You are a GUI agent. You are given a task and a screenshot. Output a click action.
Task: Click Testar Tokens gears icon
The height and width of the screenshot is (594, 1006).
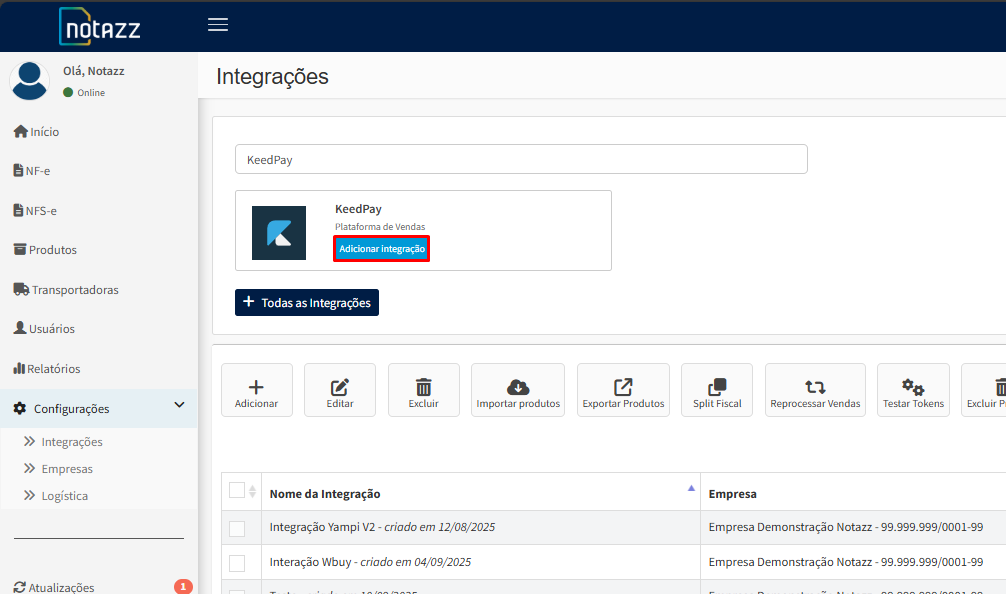pos(913,388)
